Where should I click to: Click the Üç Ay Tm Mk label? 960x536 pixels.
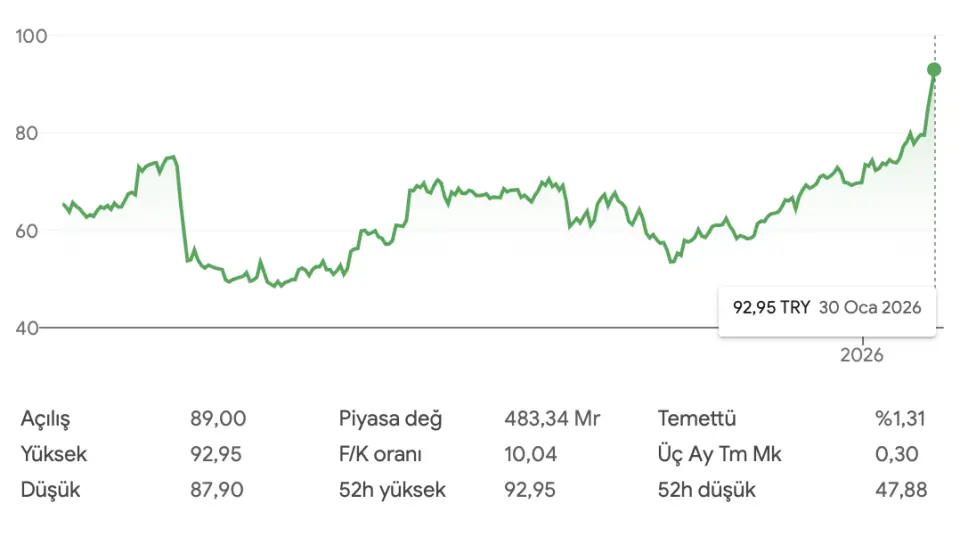point(720,454)
